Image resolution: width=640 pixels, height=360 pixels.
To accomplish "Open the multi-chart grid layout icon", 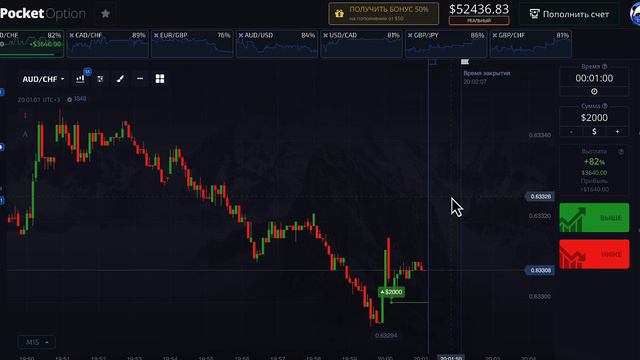I will [x=160, y=79].
